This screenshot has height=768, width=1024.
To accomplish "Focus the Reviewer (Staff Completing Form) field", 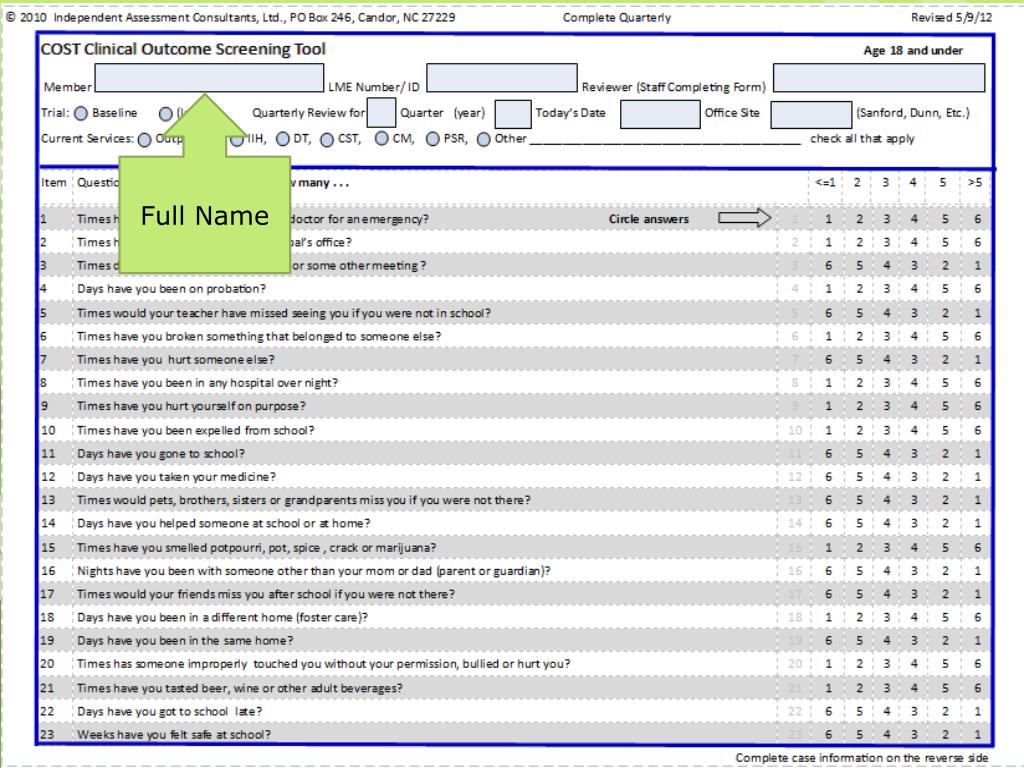I will 879,78.
